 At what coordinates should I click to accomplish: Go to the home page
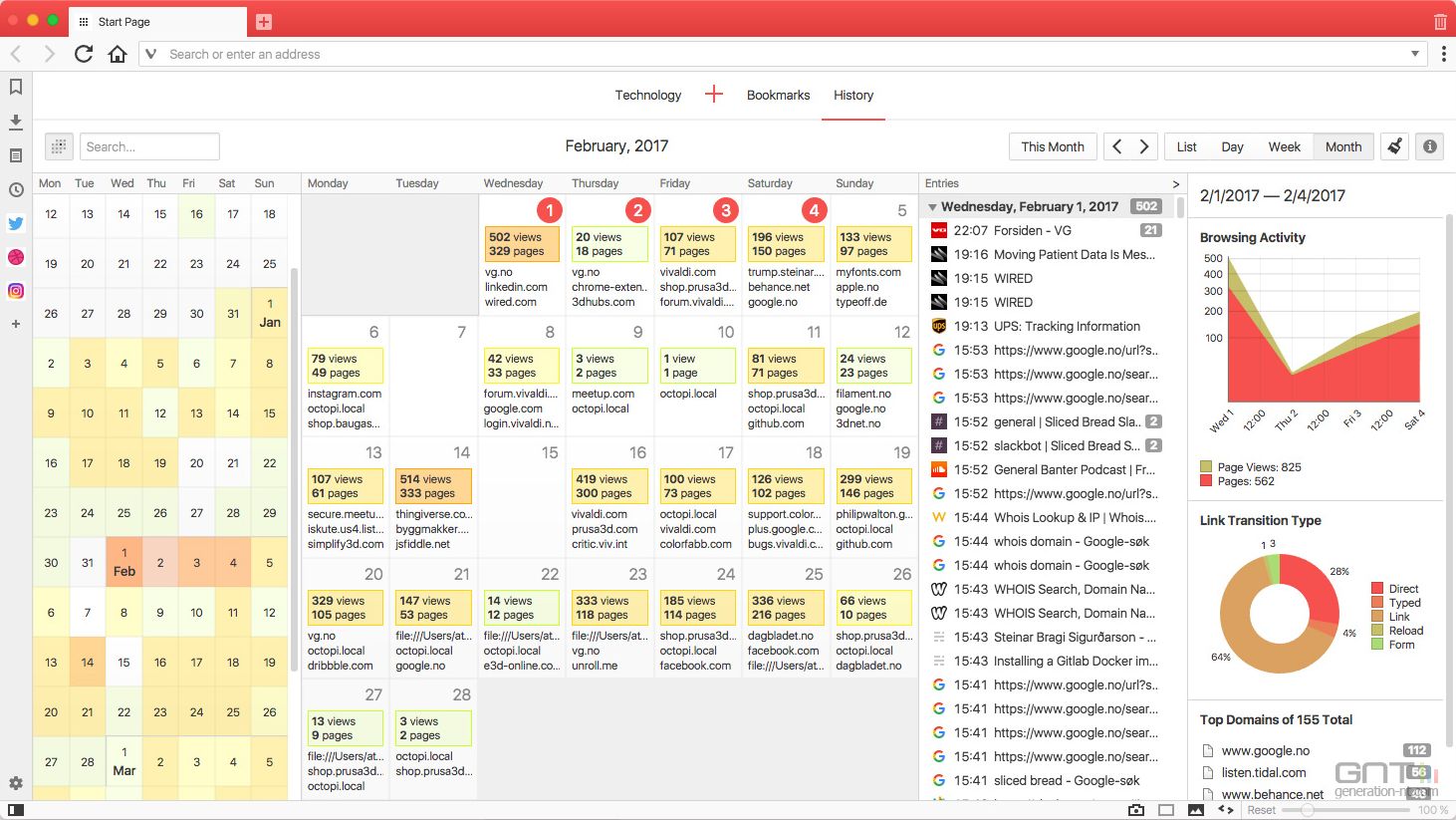point(118,54)
